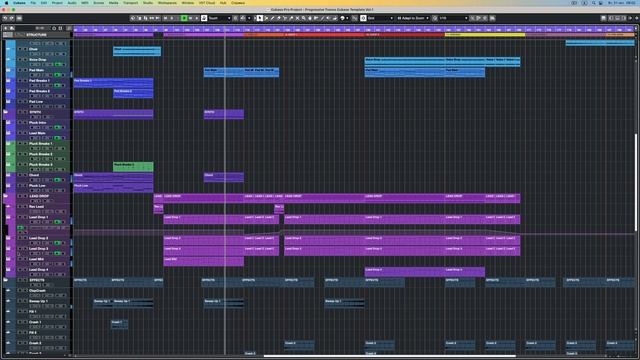Open the VST Cloud menu
Image resolution: width=640 pixels, height=360 pixels.
(x=207, y=3)
